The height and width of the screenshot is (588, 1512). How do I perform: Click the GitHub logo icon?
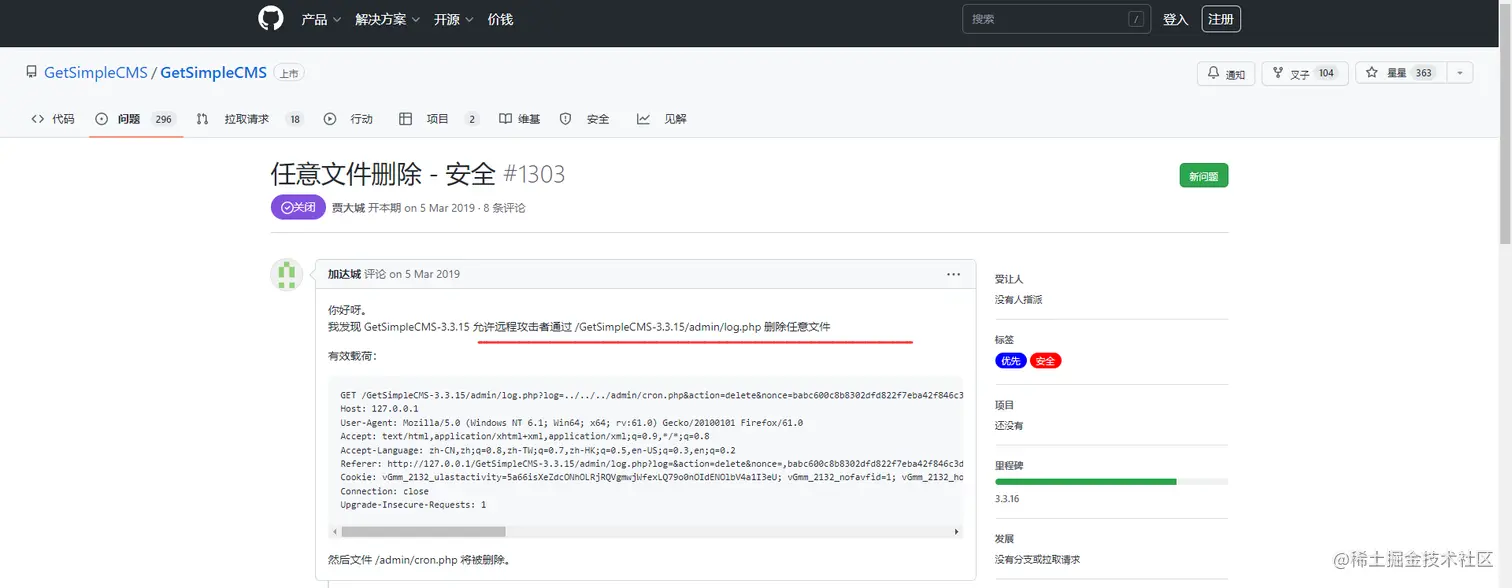(271, 19)
